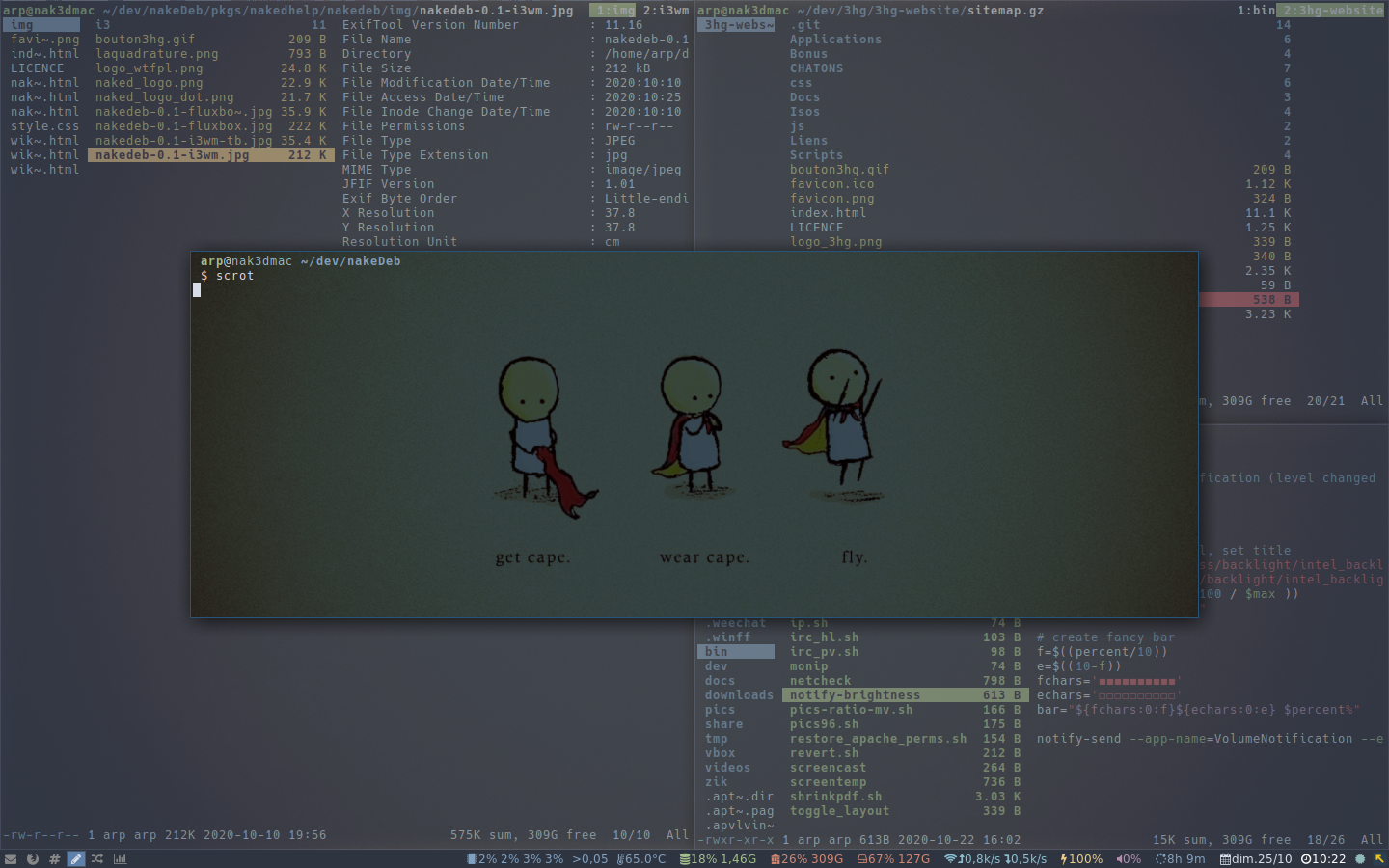Click home disk usage 26% 309G
Image resolution: width=1389 pixels, height=868 pixels.
coord(806,858)
